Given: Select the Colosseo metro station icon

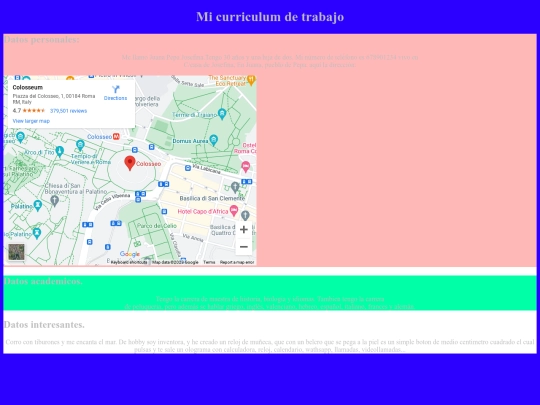Looking at the screenshot, I should click(x=116, y=137).
